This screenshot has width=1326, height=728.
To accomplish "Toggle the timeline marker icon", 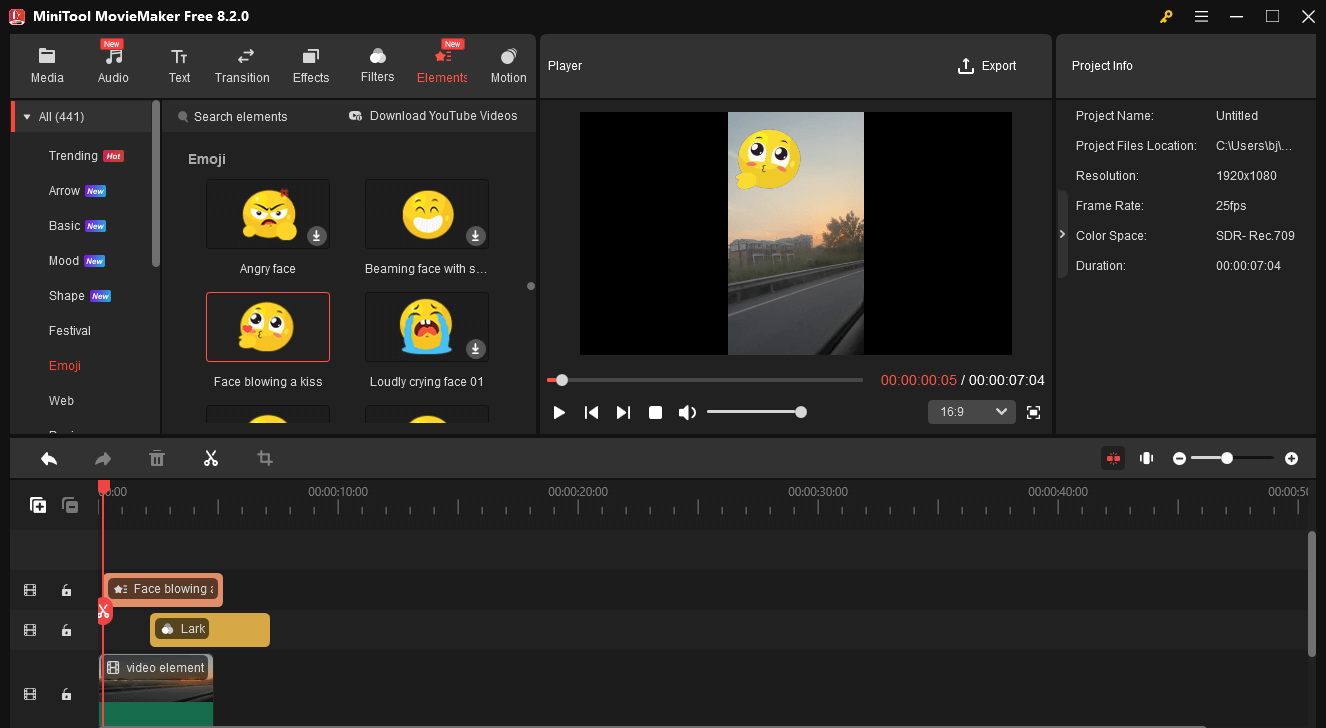I will click(1147, 458).
